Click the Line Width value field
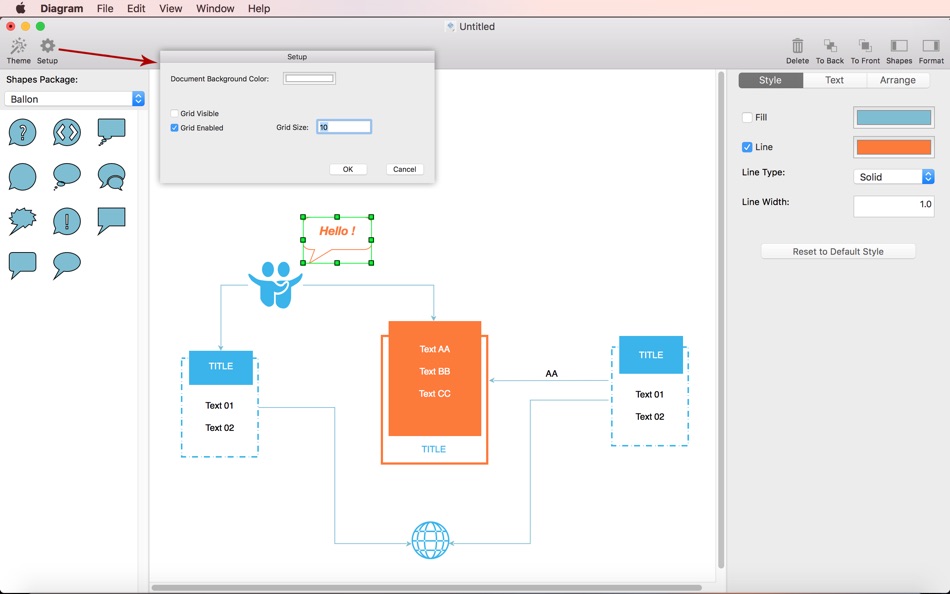Viewport: 950px width, 594px height. click(894, 205)
